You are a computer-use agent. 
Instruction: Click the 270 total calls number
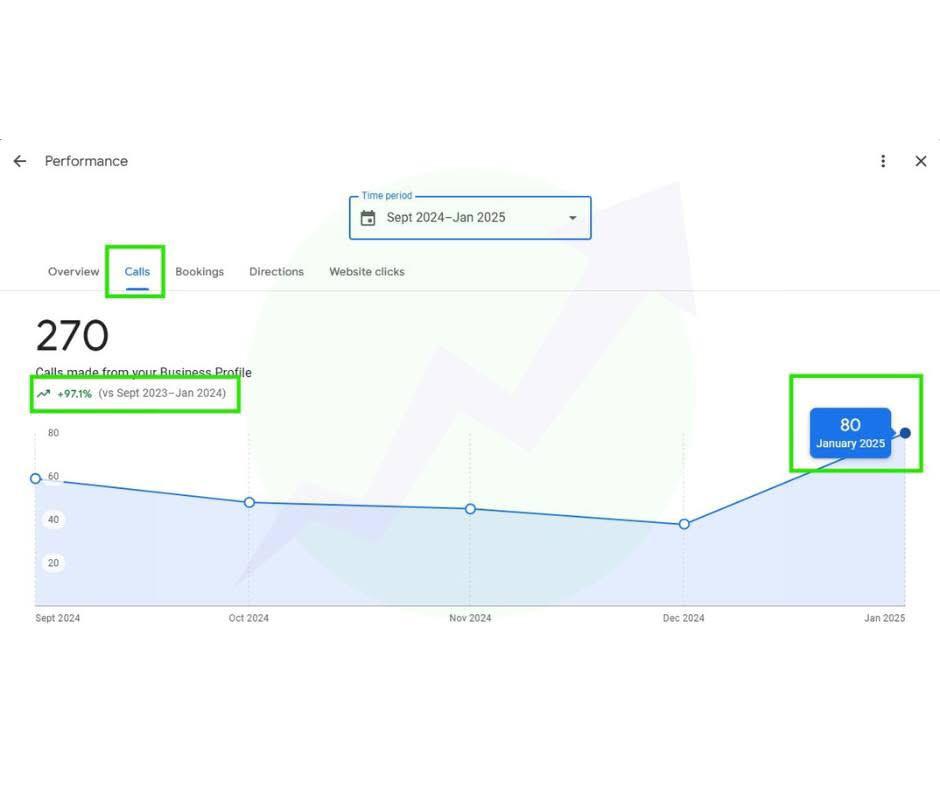click(x=72, y=337)
